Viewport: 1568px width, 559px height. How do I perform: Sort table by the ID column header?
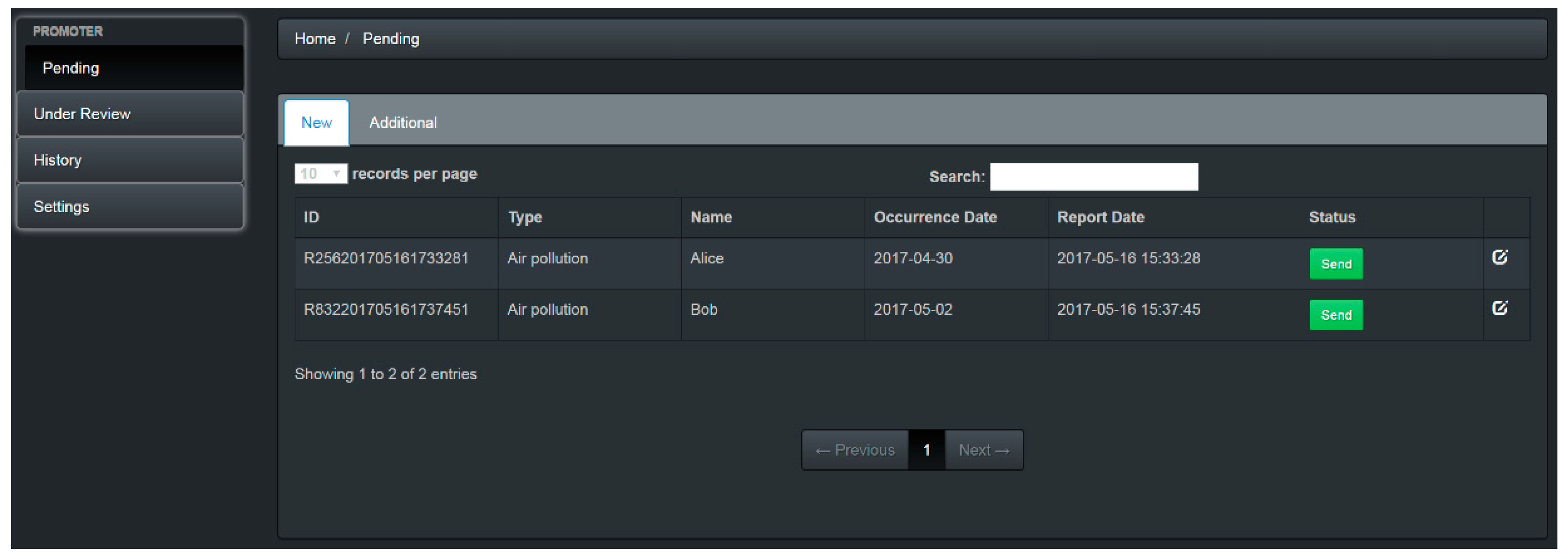(x=311, y=217)
